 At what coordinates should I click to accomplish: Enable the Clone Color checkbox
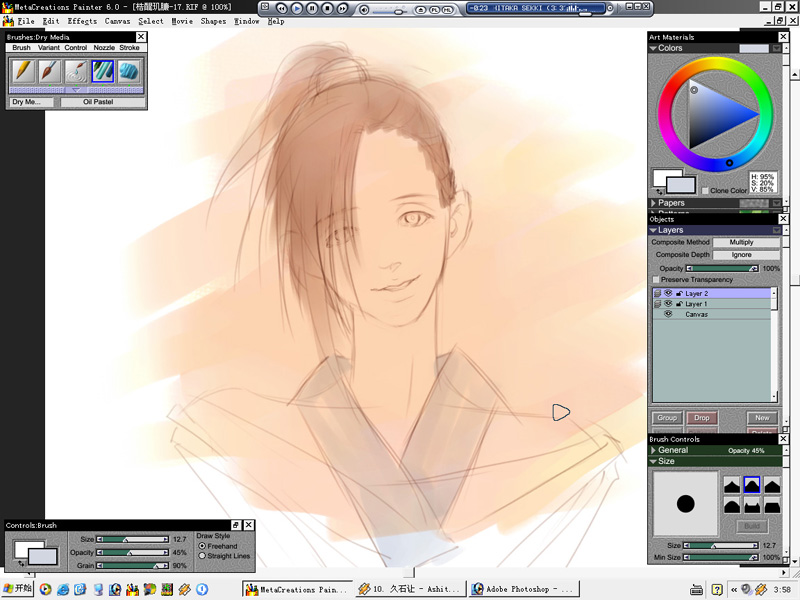click(705, 190)
